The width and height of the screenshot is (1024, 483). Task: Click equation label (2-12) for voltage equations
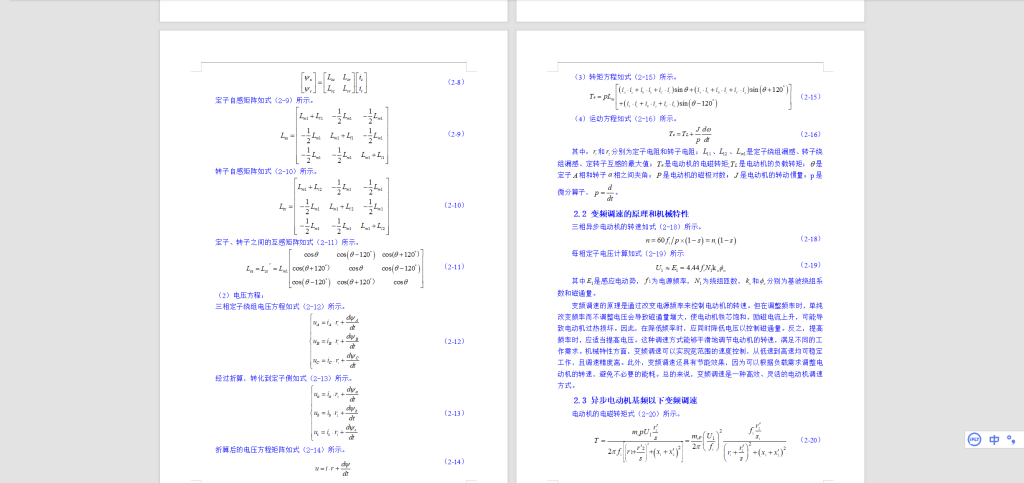pyautogui.click(x=454, y=342)
